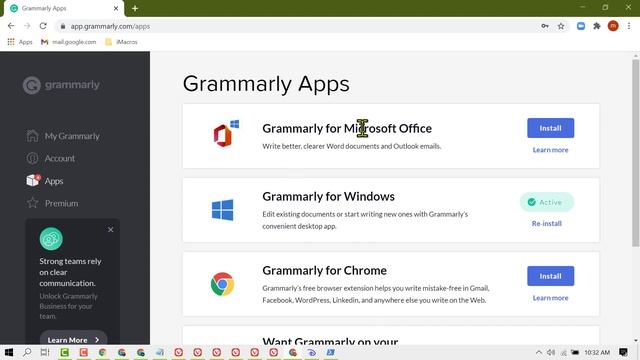The height and width of the screenshot is (360, 640).
Task: Click the 10:32 AM clock
Action: [597, 352]
